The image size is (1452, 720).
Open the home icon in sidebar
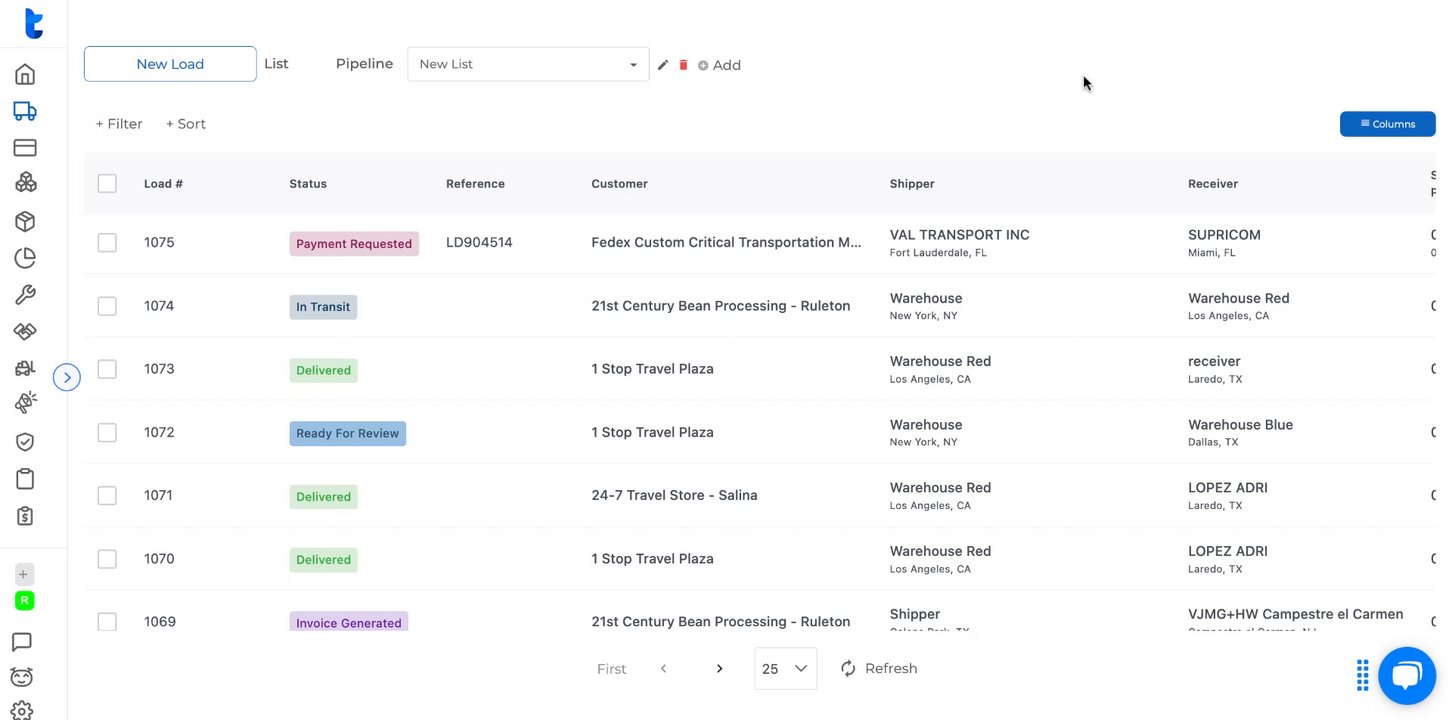25,74
